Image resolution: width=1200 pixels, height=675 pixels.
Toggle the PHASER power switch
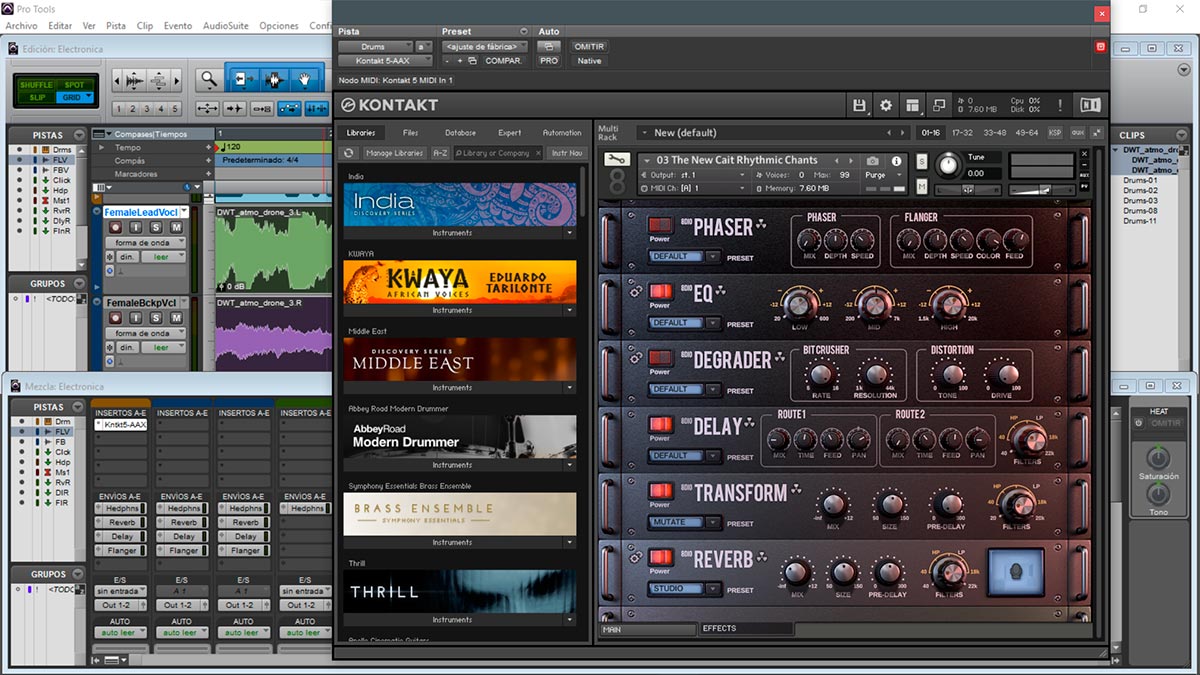pyautogui.click(x=660, y=225)
